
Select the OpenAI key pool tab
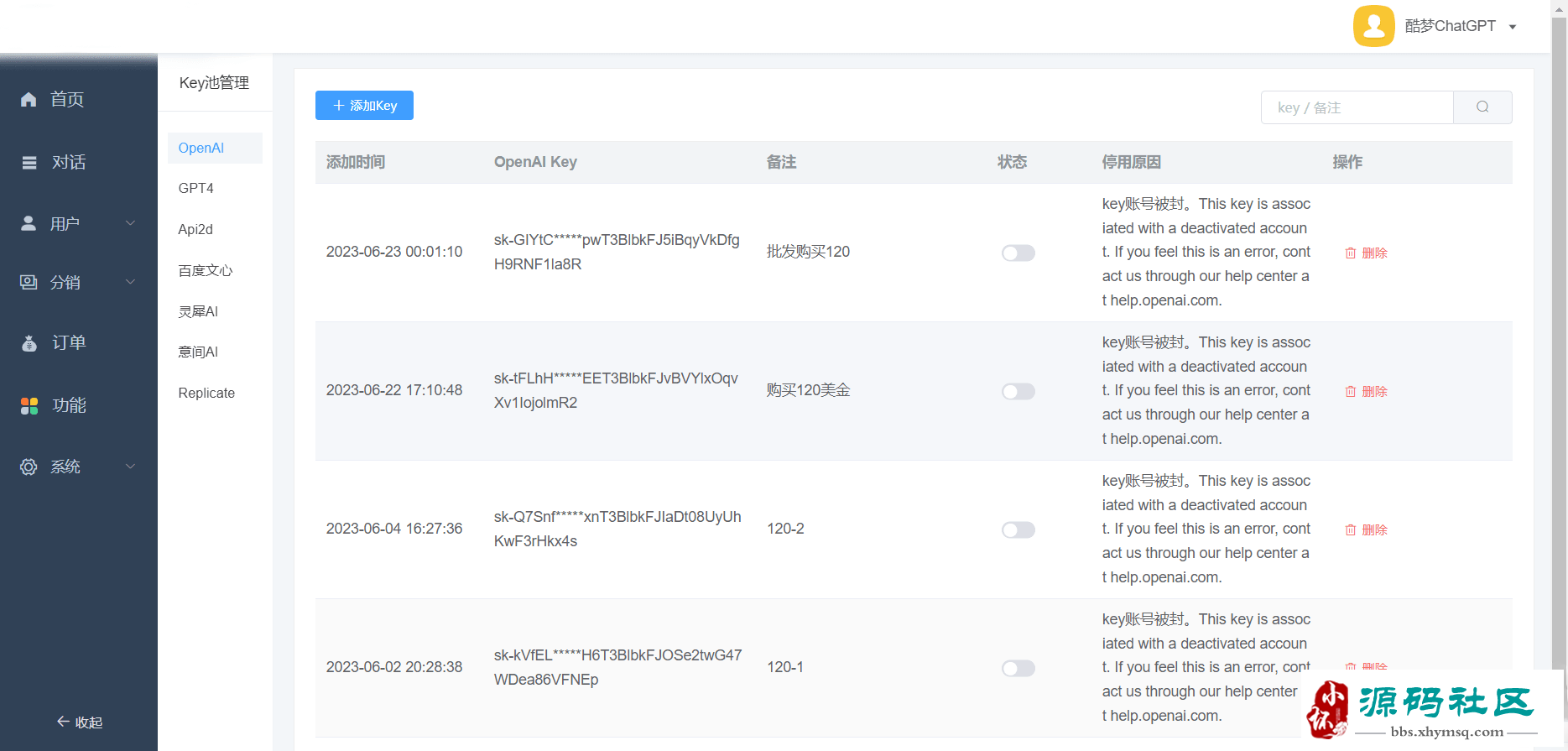[x=215, y=148]
